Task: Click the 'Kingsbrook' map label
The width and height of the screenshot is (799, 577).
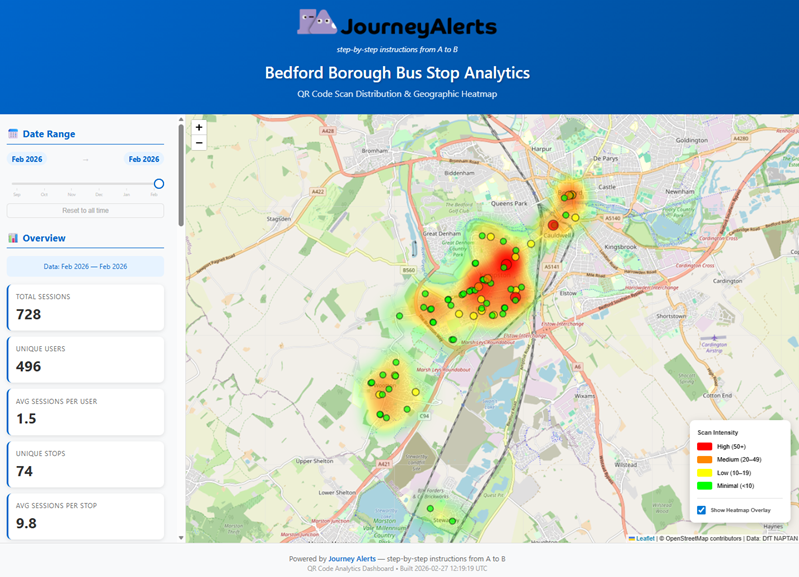Action: [x=620, y=247]
